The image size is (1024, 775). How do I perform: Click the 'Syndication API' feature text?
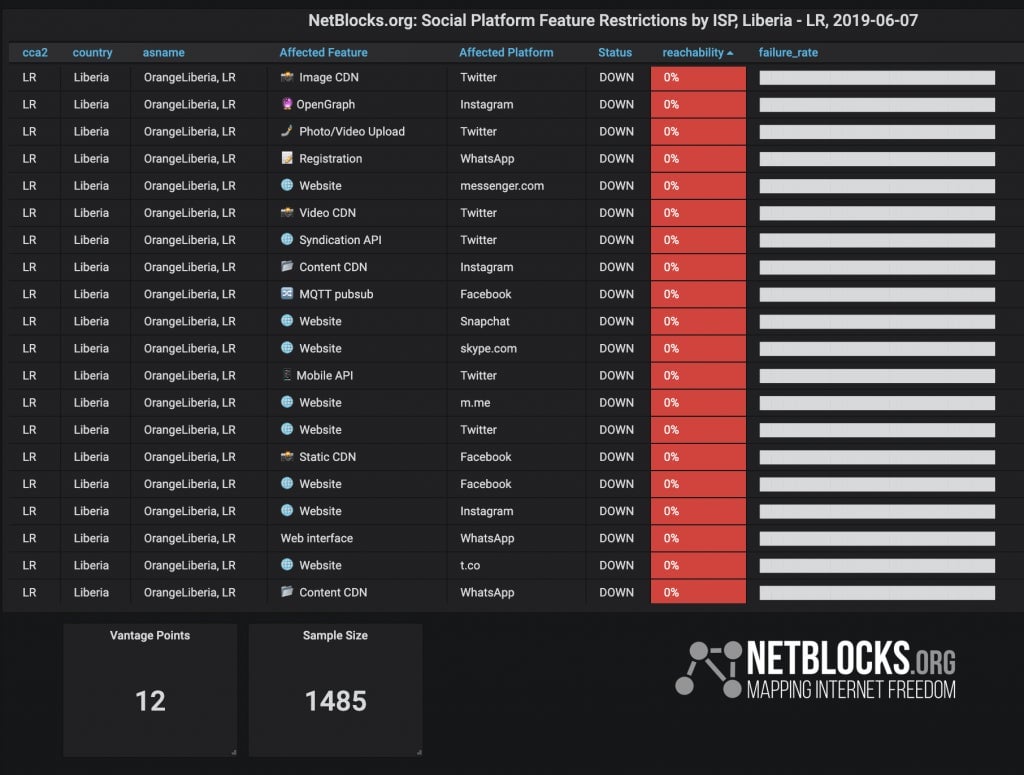[340, 240]
